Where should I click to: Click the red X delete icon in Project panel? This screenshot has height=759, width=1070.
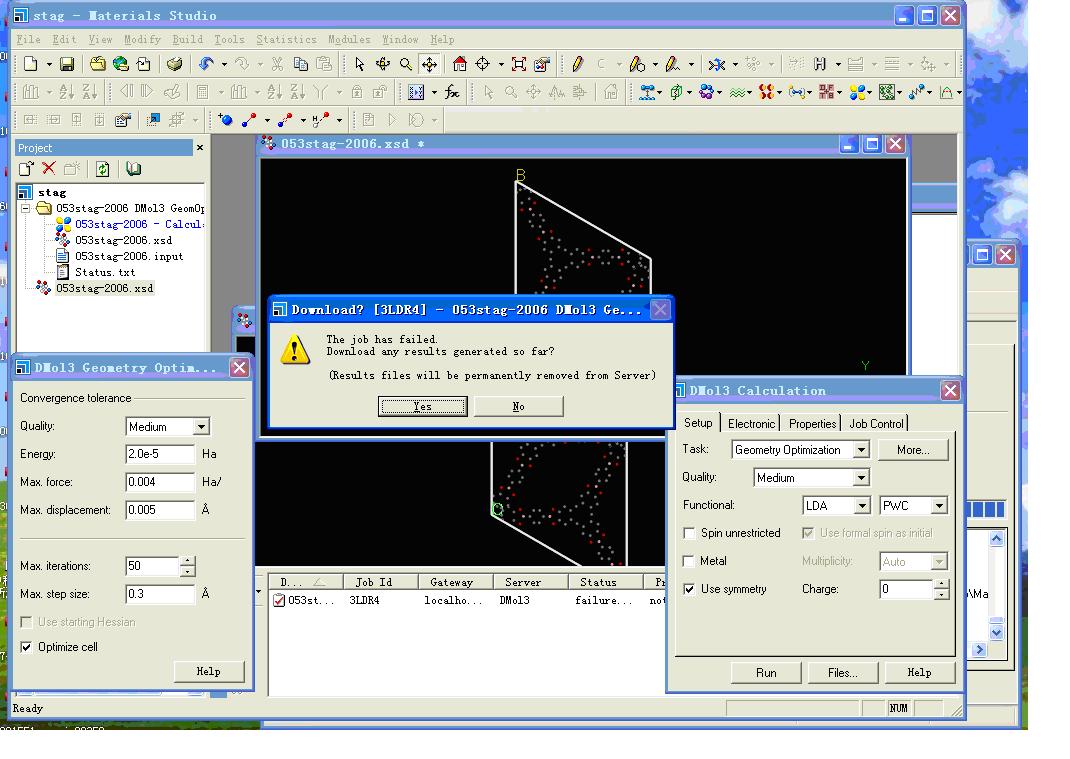coord(49,169)
